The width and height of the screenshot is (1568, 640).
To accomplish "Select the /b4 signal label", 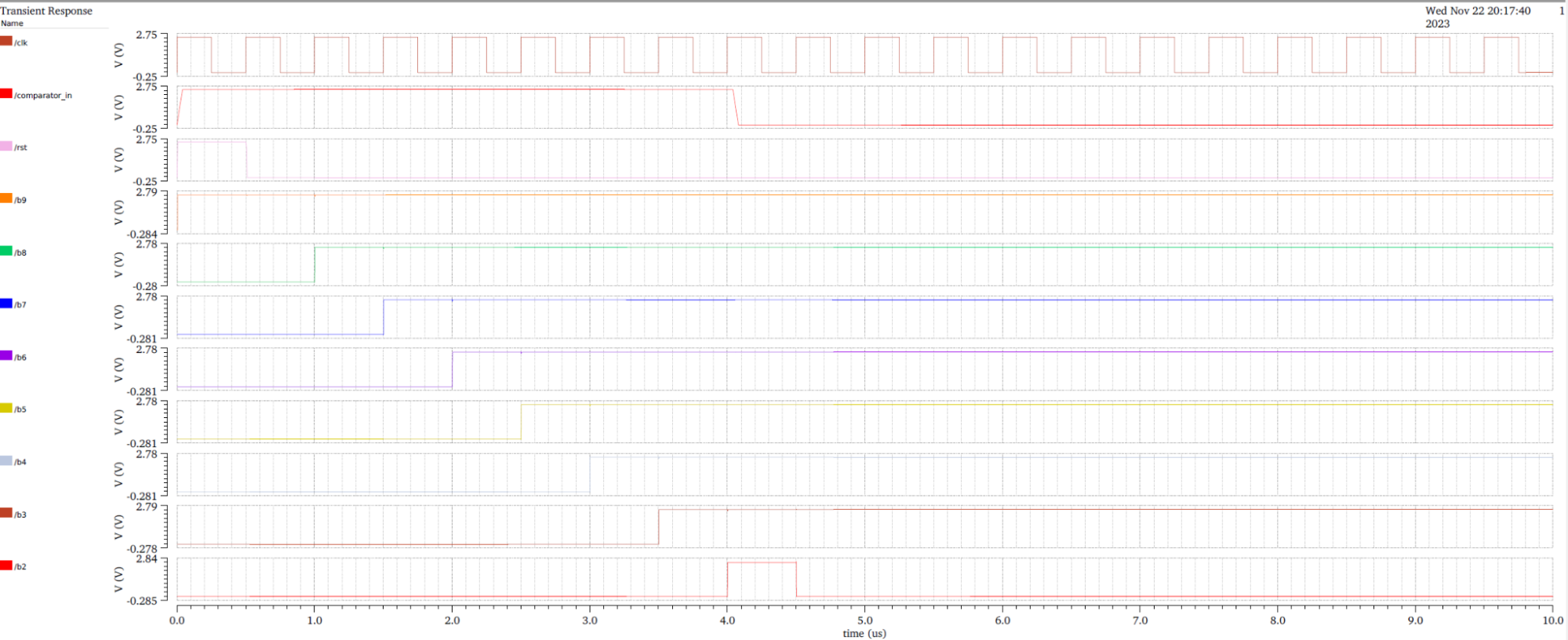I will 20,462.
